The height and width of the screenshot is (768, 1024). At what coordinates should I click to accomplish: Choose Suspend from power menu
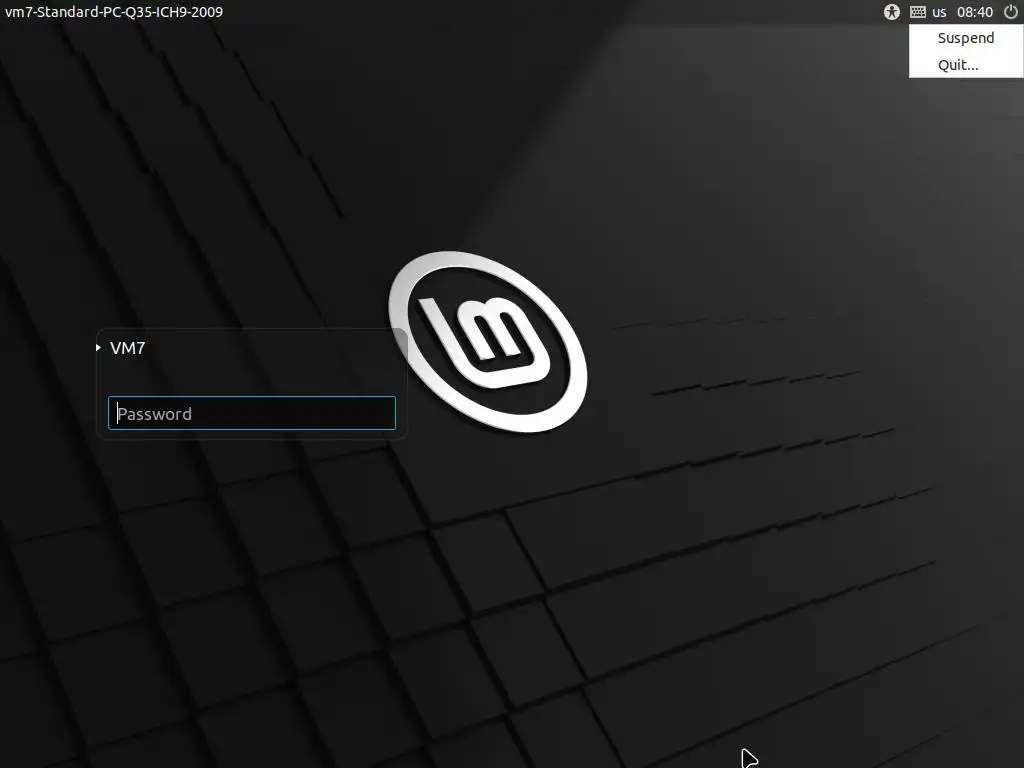pos(966,38)
